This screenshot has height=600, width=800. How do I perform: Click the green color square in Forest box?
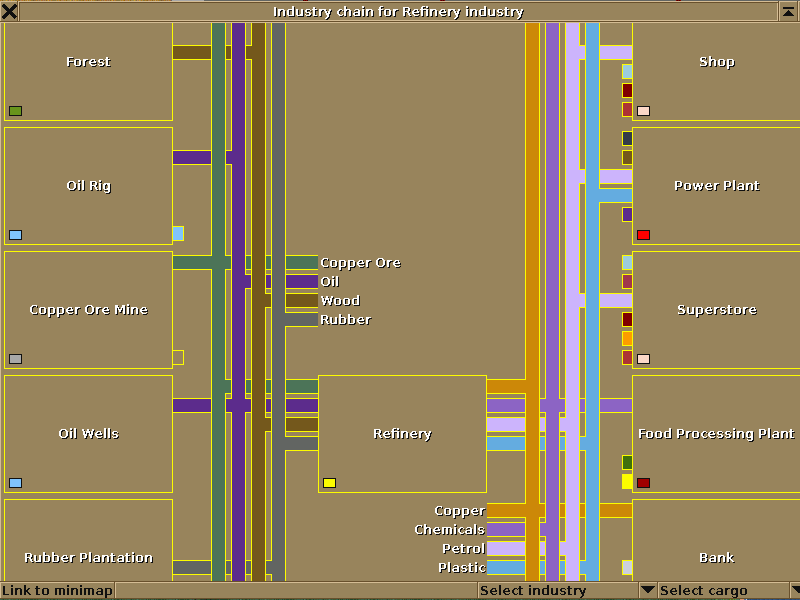(15, 111)
